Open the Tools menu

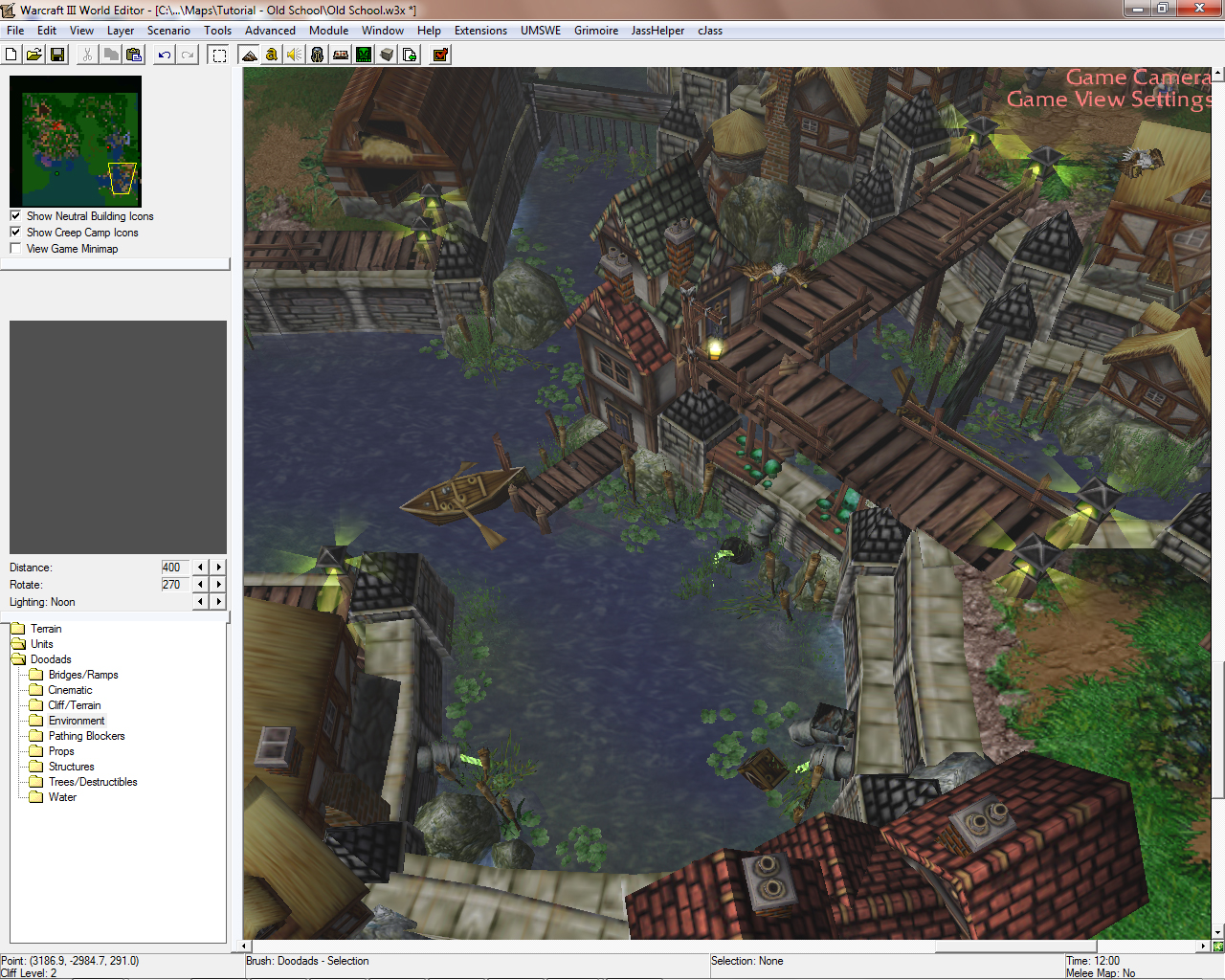tap(218, 31)
